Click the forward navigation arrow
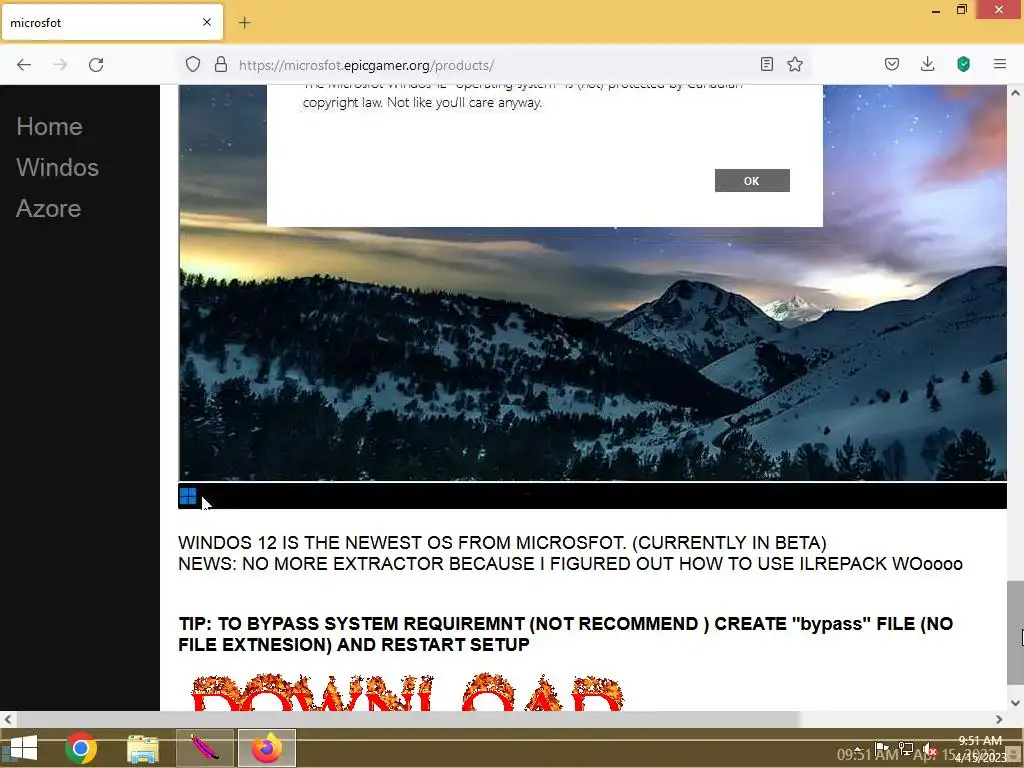 (x=60, y=65)
